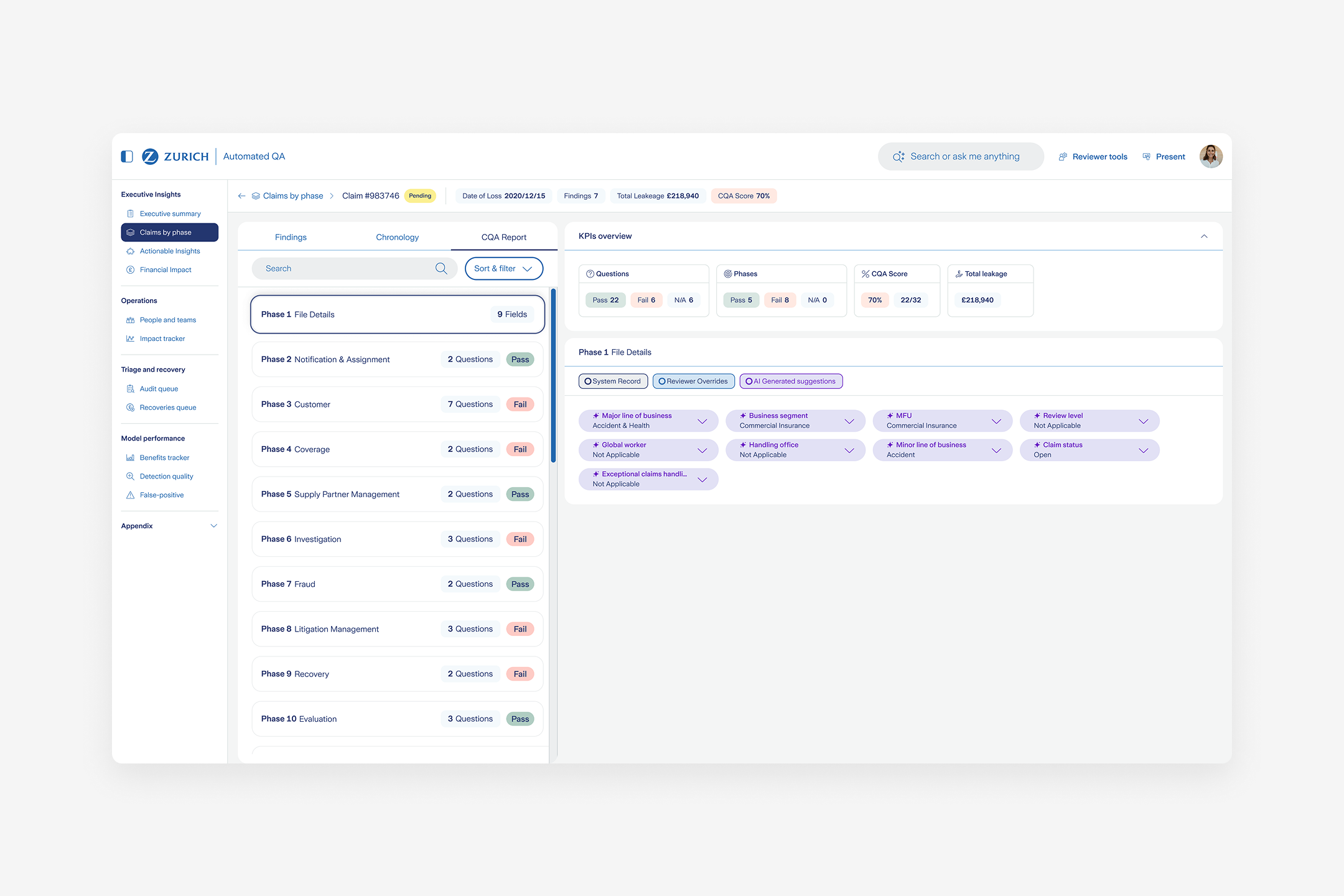Screen dimensions: 1344x896
Task: Open the Audit queue
Action: pos(170,389)
